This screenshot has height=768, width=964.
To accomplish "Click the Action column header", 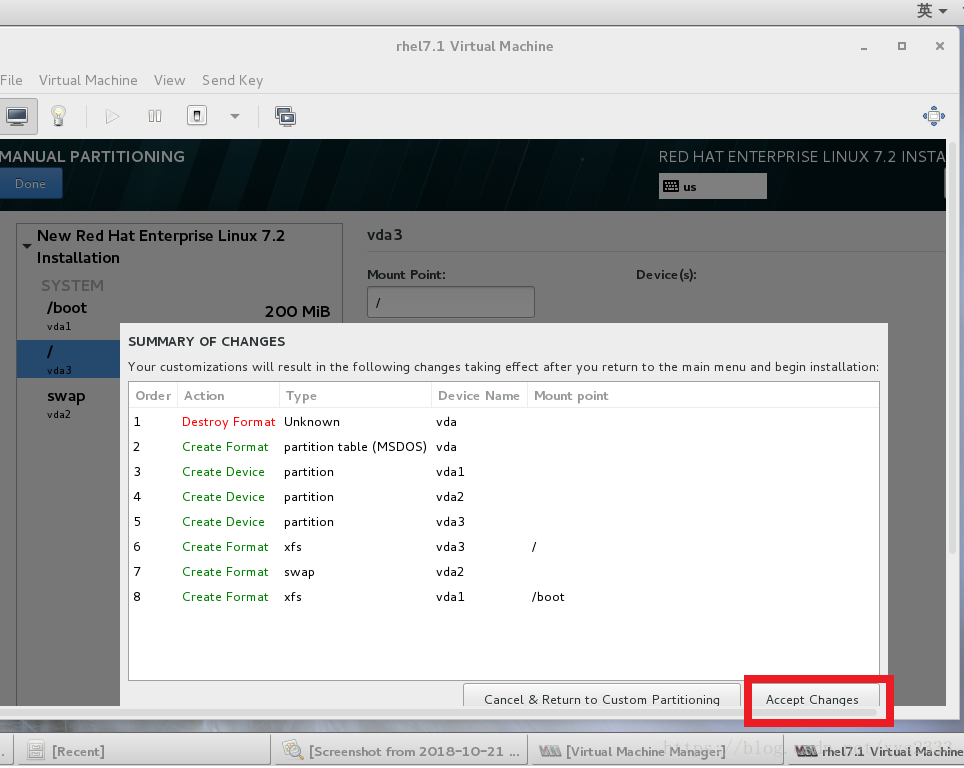I will tap(228, 395).
